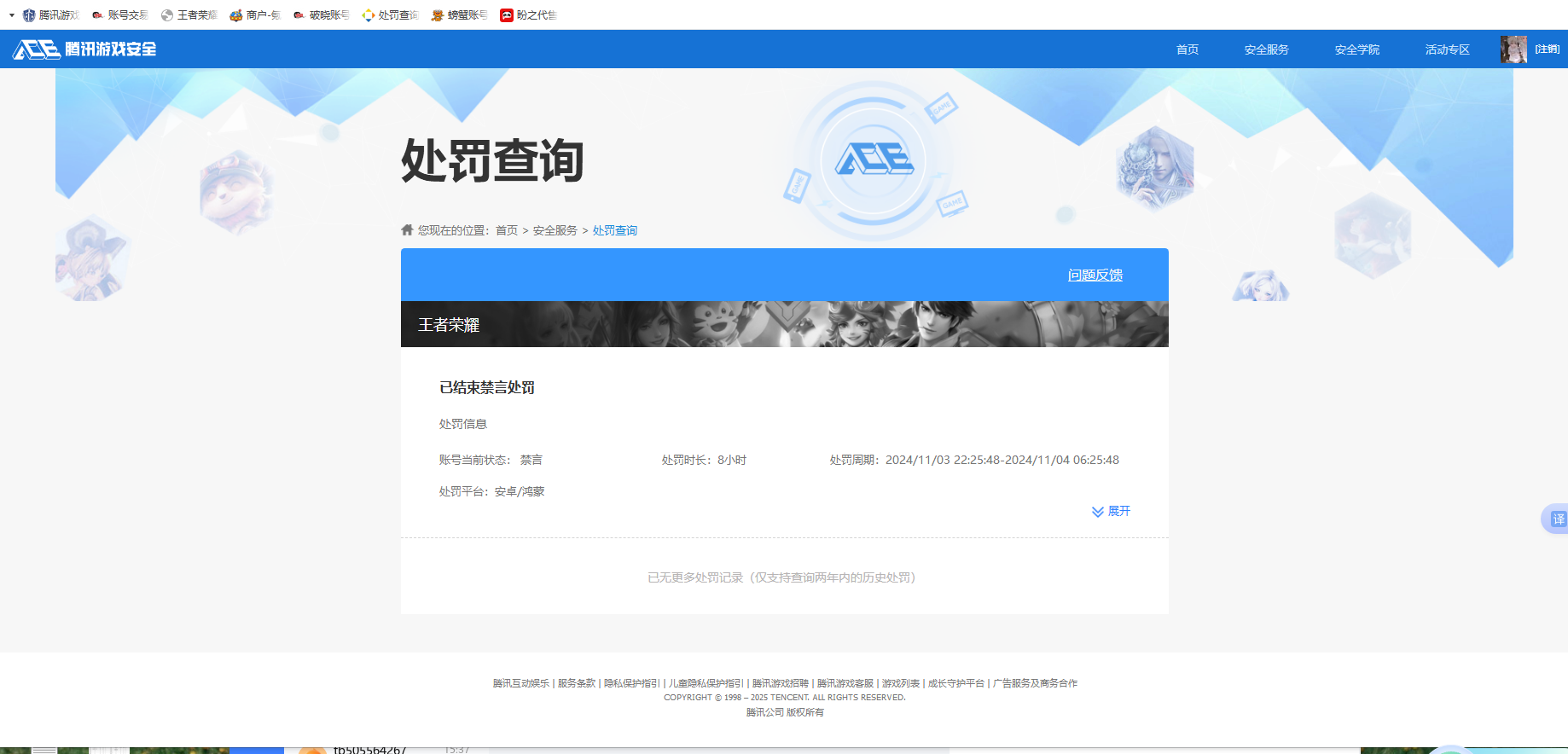The width and height of the screenshot is (1568, 754).
Task: Open the 王者荣耀 bookmark in bookmarks bar
Action: (x=189, y=15)
